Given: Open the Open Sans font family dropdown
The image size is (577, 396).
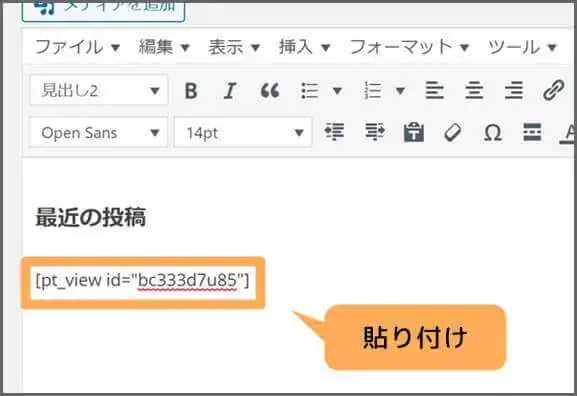Looking at the screenshot, I should tap(99, 132).
